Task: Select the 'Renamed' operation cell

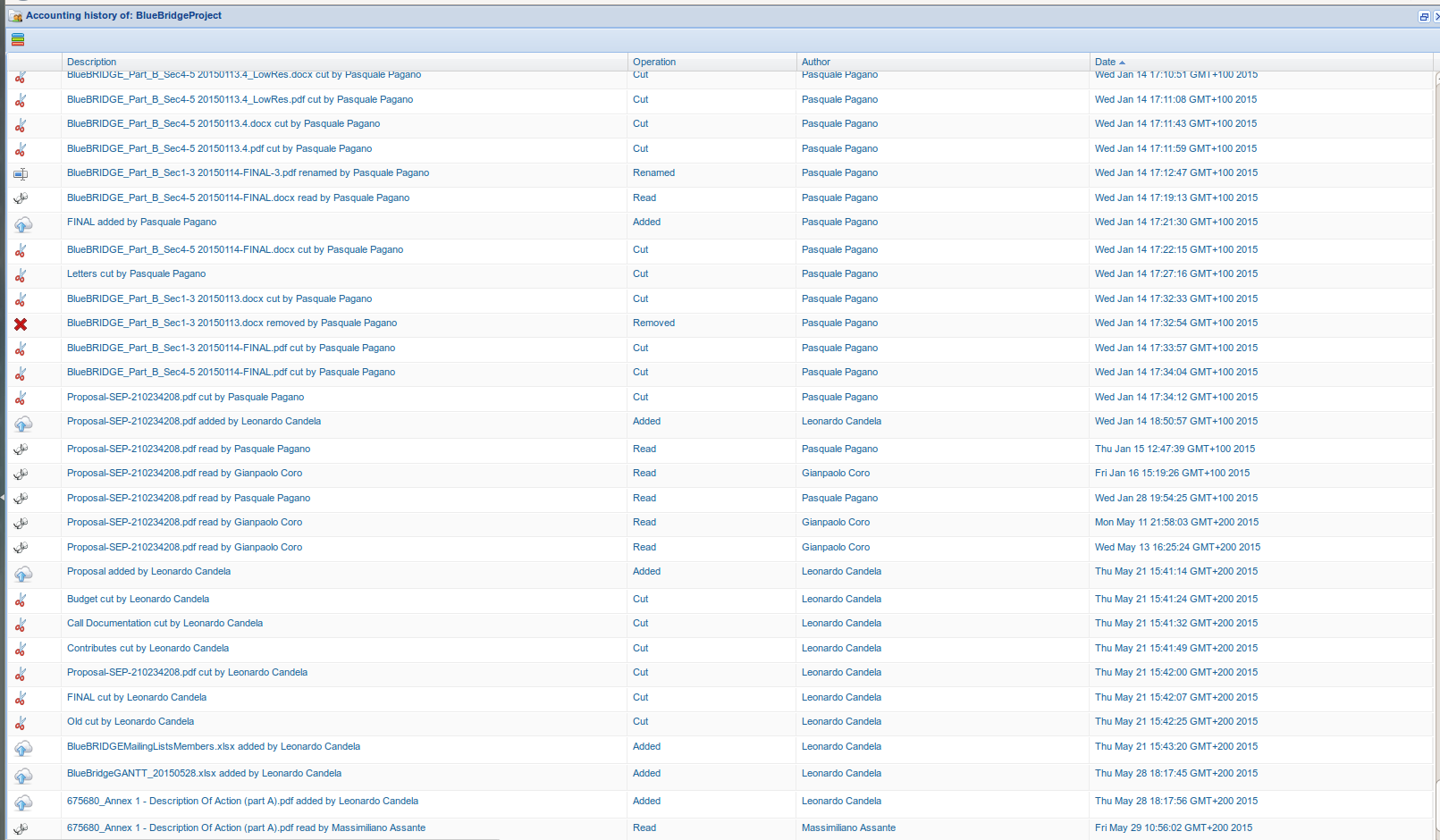Action: click(653, 173)
